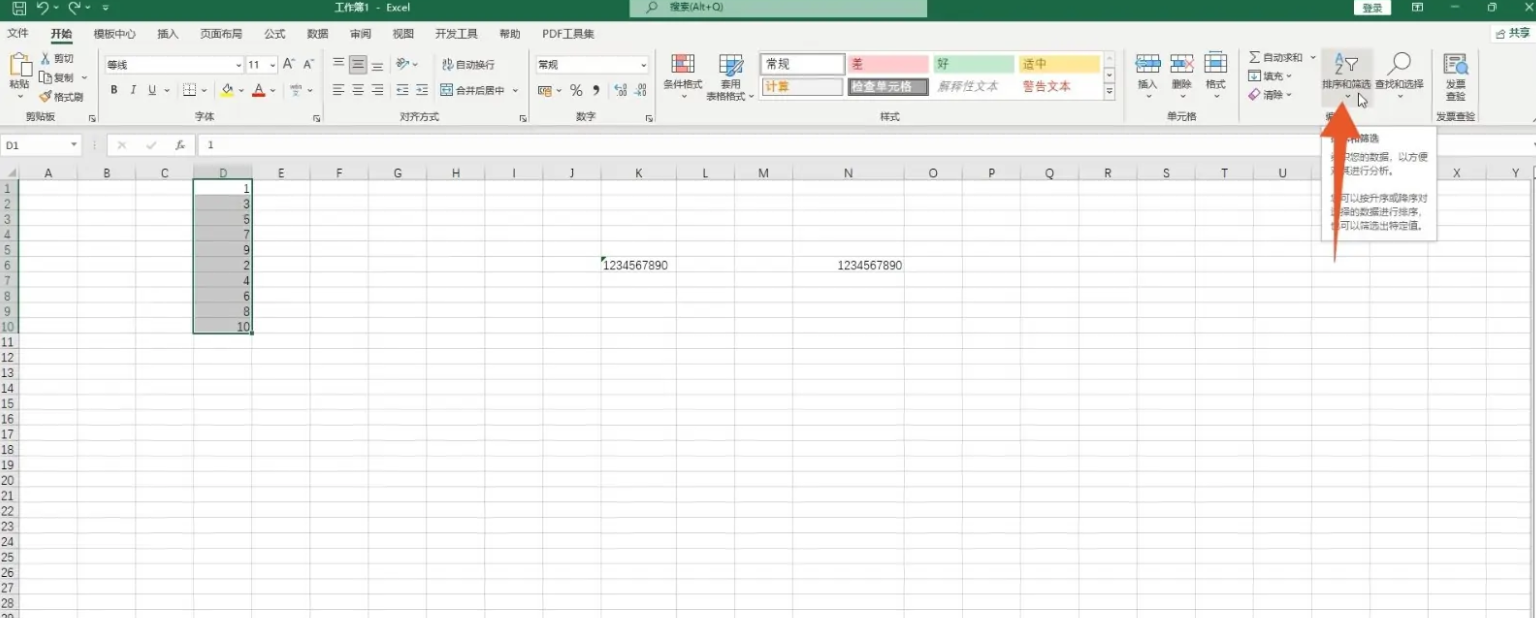
Task: Apply the Percent Style (%) format
Action: 576,90
